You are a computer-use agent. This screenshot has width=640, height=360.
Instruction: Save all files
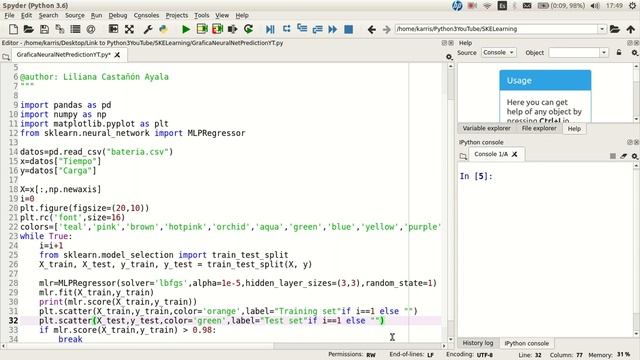click(x=60, y=29)
